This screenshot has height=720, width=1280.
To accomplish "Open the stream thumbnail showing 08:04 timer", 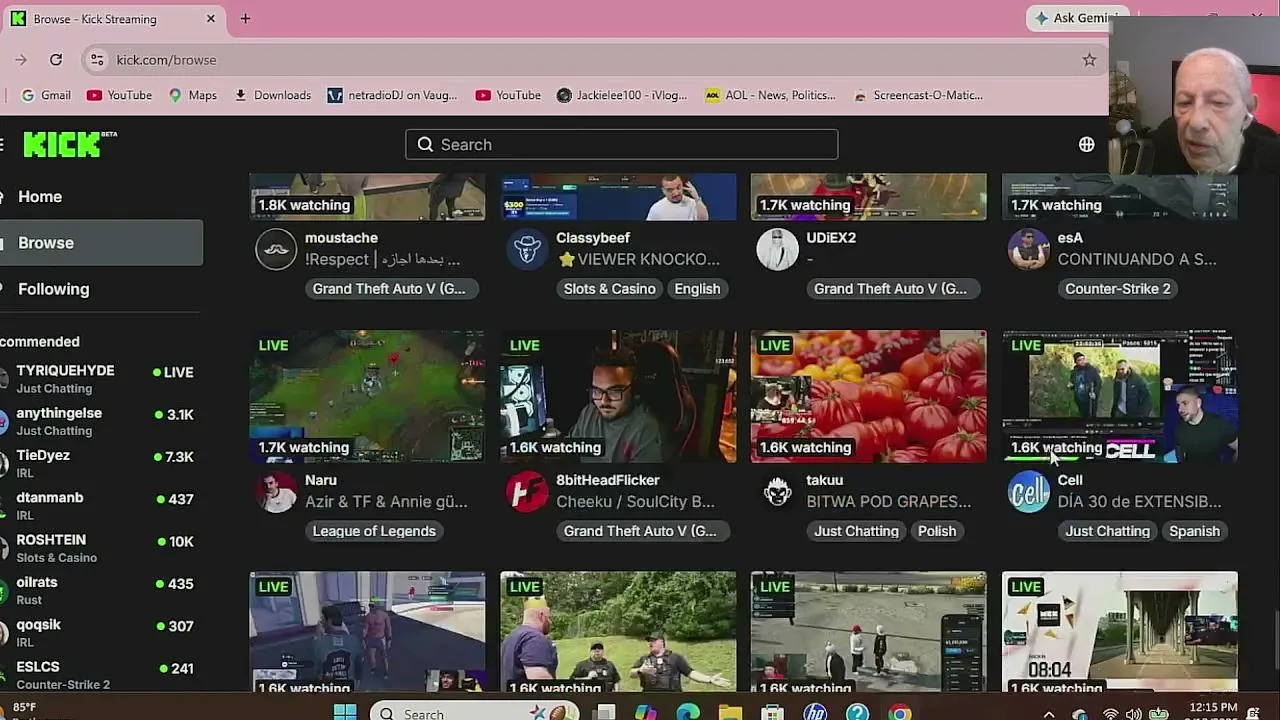I will point(1120,631).
